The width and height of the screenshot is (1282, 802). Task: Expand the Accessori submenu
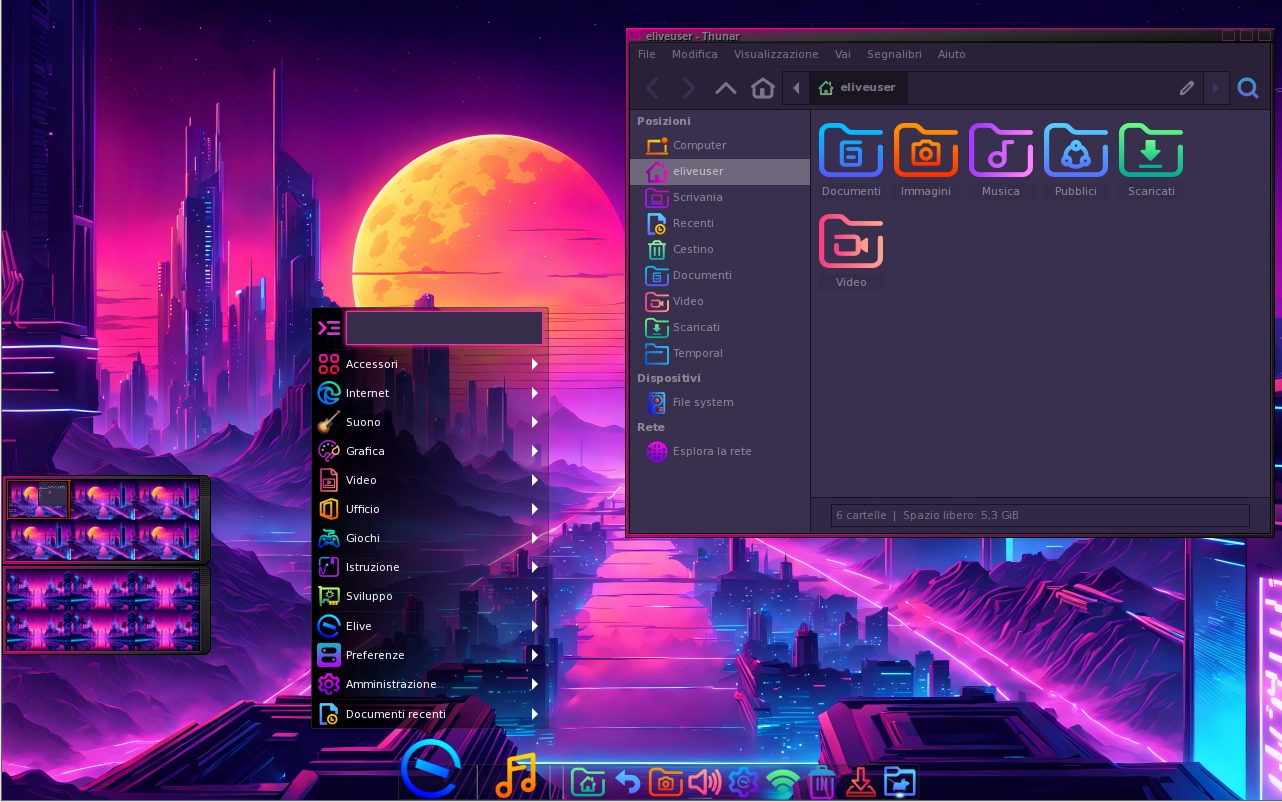[x=430, y=364]
